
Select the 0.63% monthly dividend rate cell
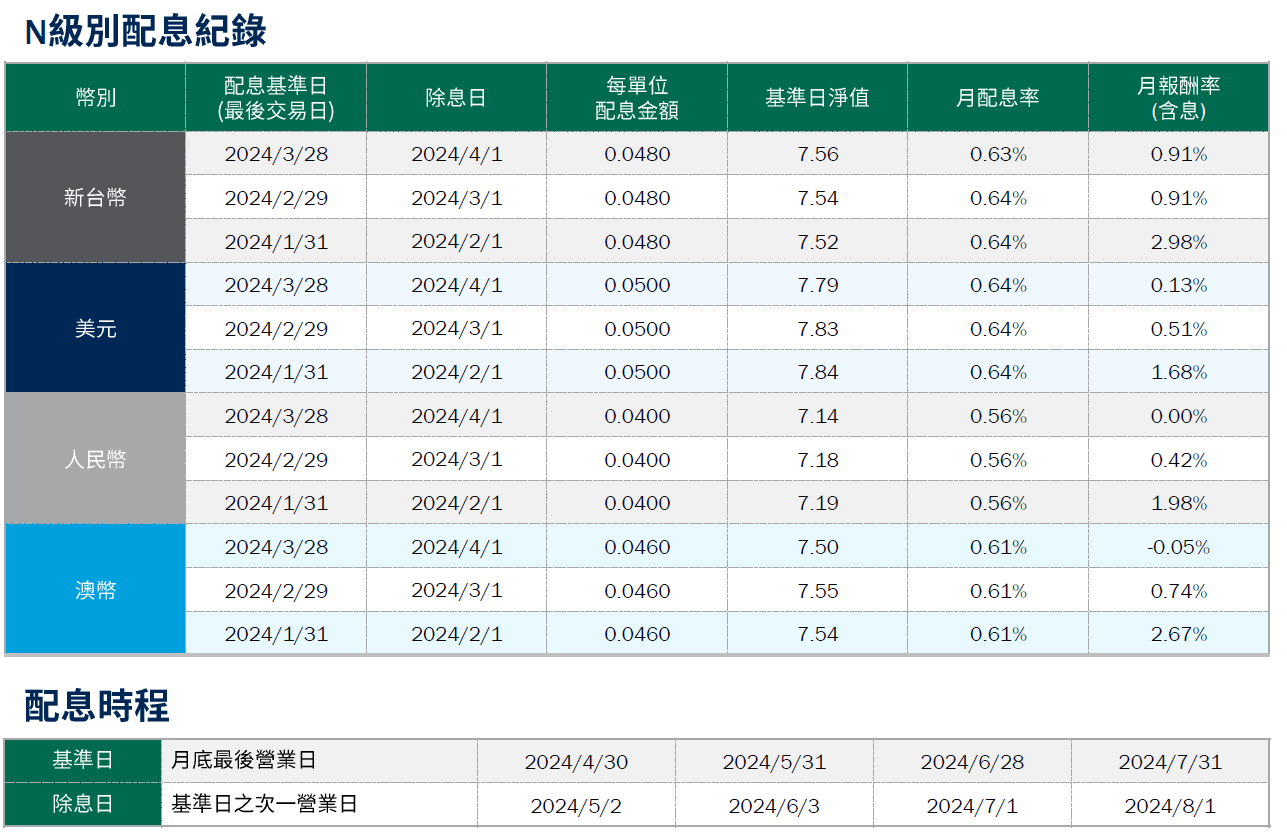997,154
